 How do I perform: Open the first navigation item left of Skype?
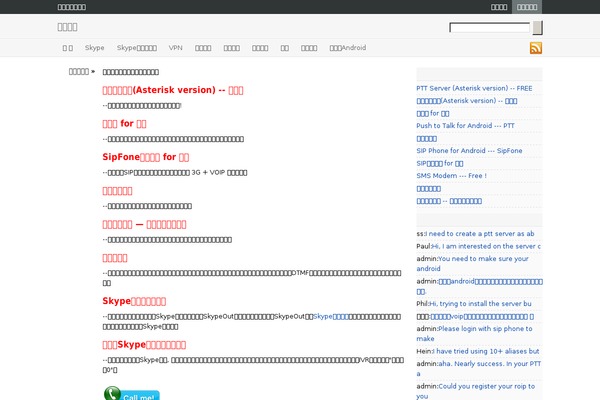68,48
